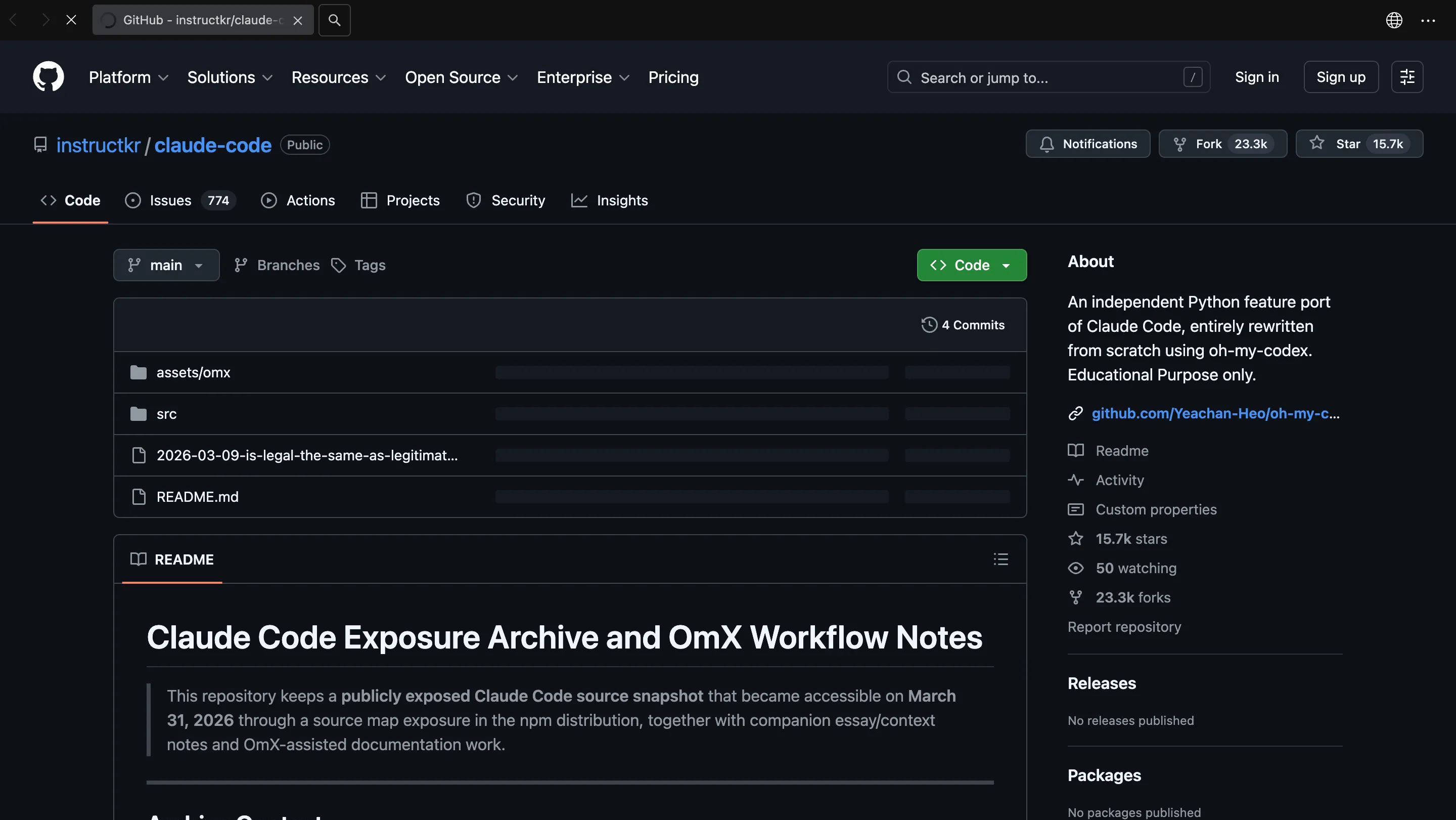Expand the Solutions navigation menu

(x=230, y=77)
